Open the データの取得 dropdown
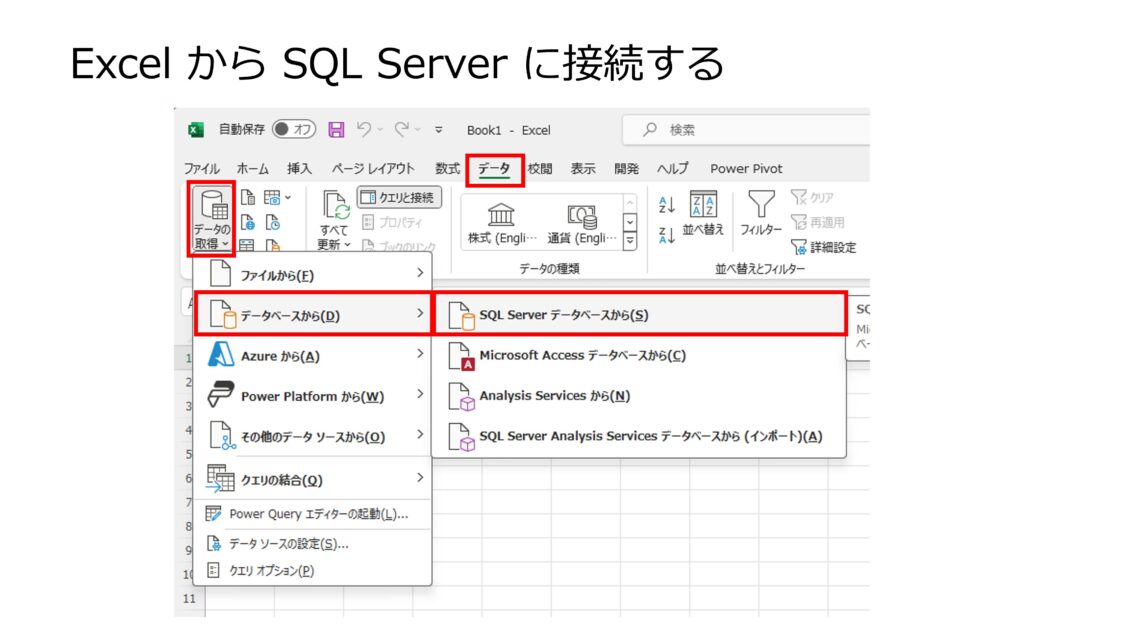 [x=210, y=216]
